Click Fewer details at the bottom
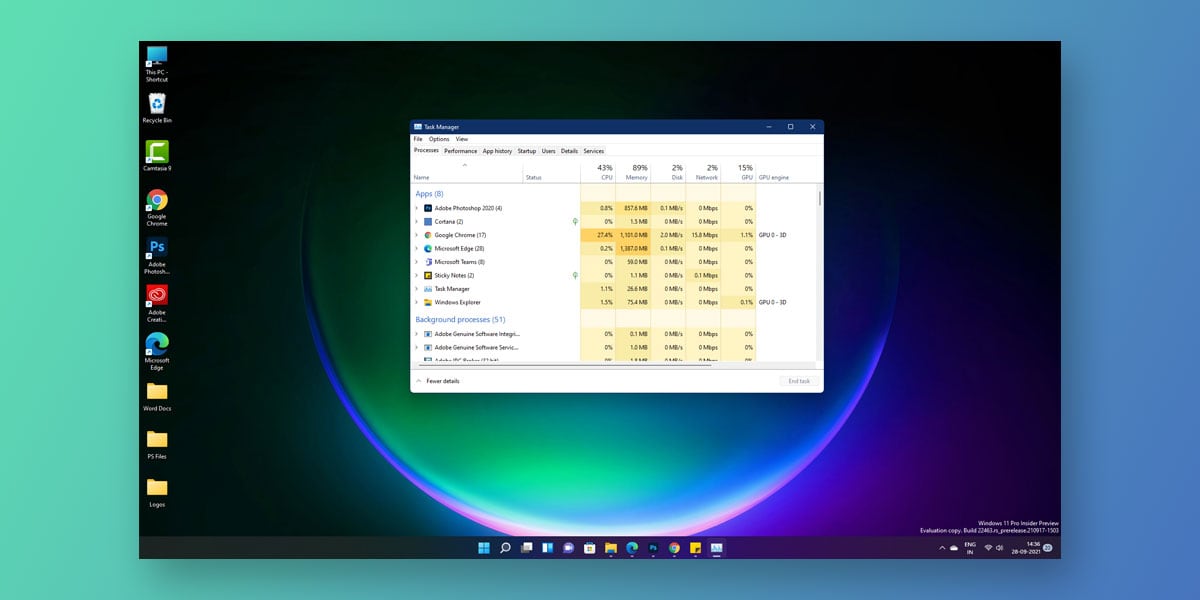This screenshot has height=600, width=1200. click(441, 381)
